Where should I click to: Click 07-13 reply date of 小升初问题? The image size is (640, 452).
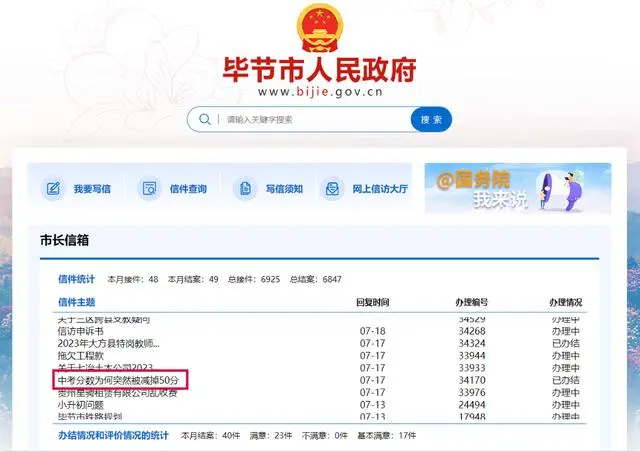click(373, 405)
